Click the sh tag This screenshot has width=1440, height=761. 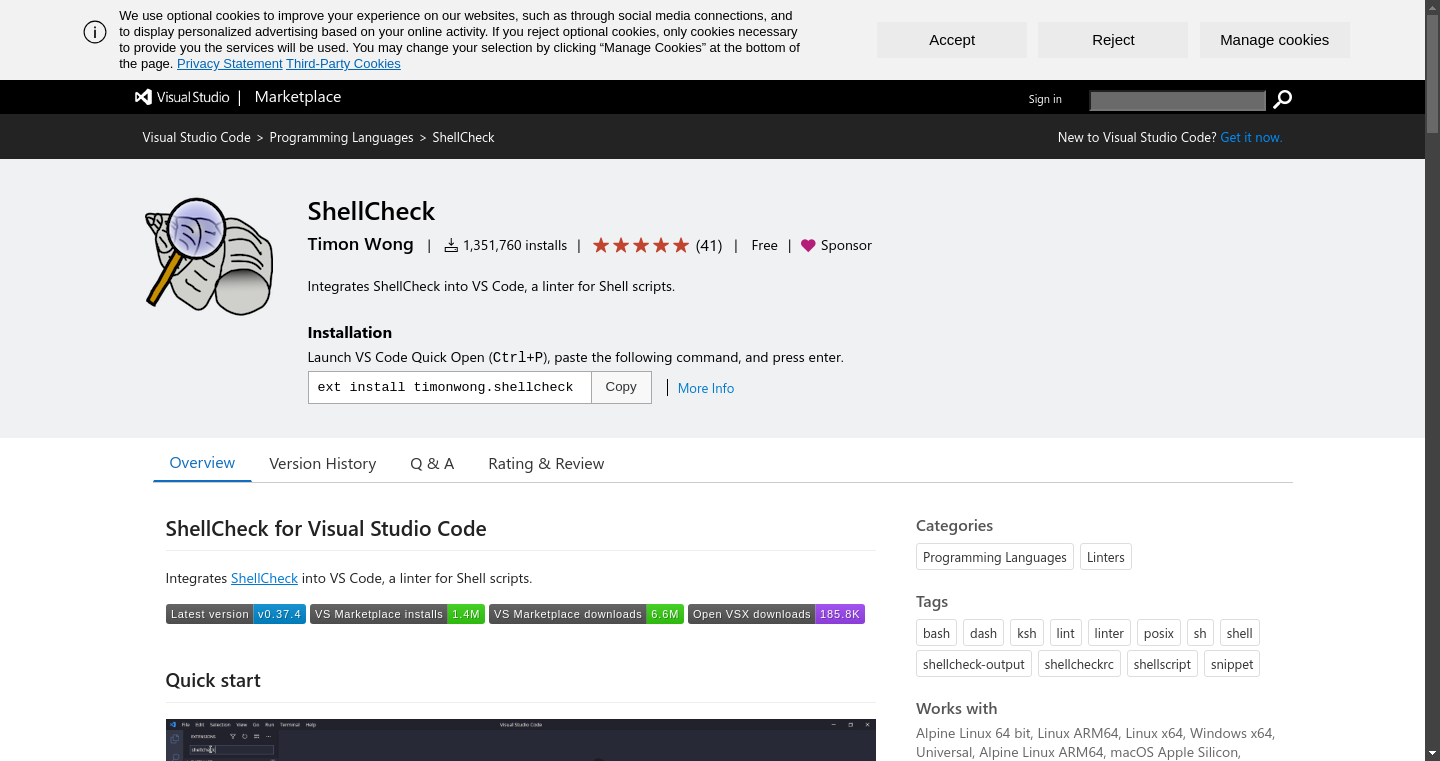(x=1201, y=633)
